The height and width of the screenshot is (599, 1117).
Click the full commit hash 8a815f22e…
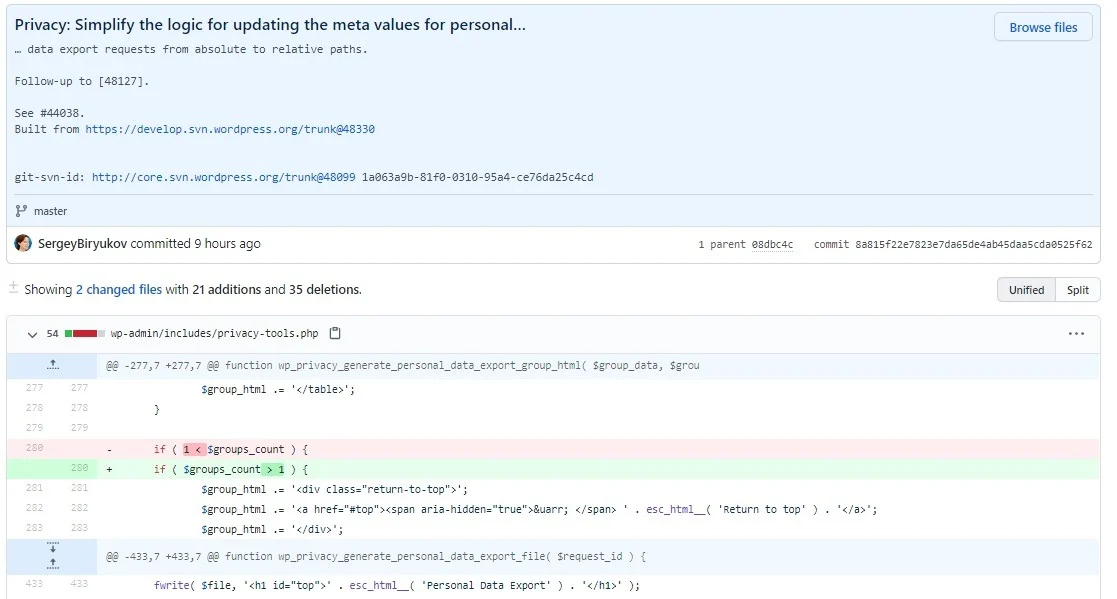(x=974, y=244)
